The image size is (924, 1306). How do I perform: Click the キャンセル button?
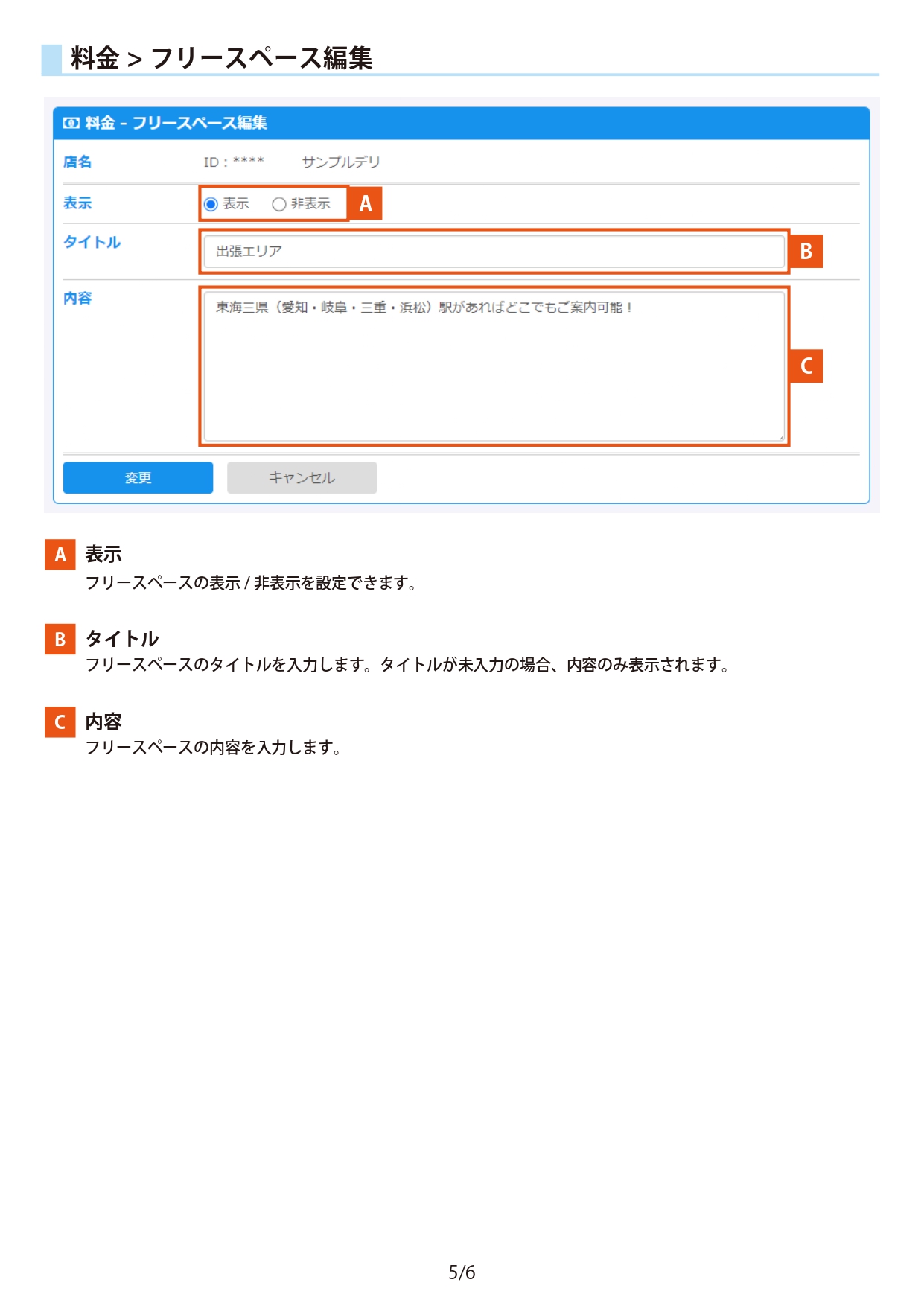click(302, 478)
